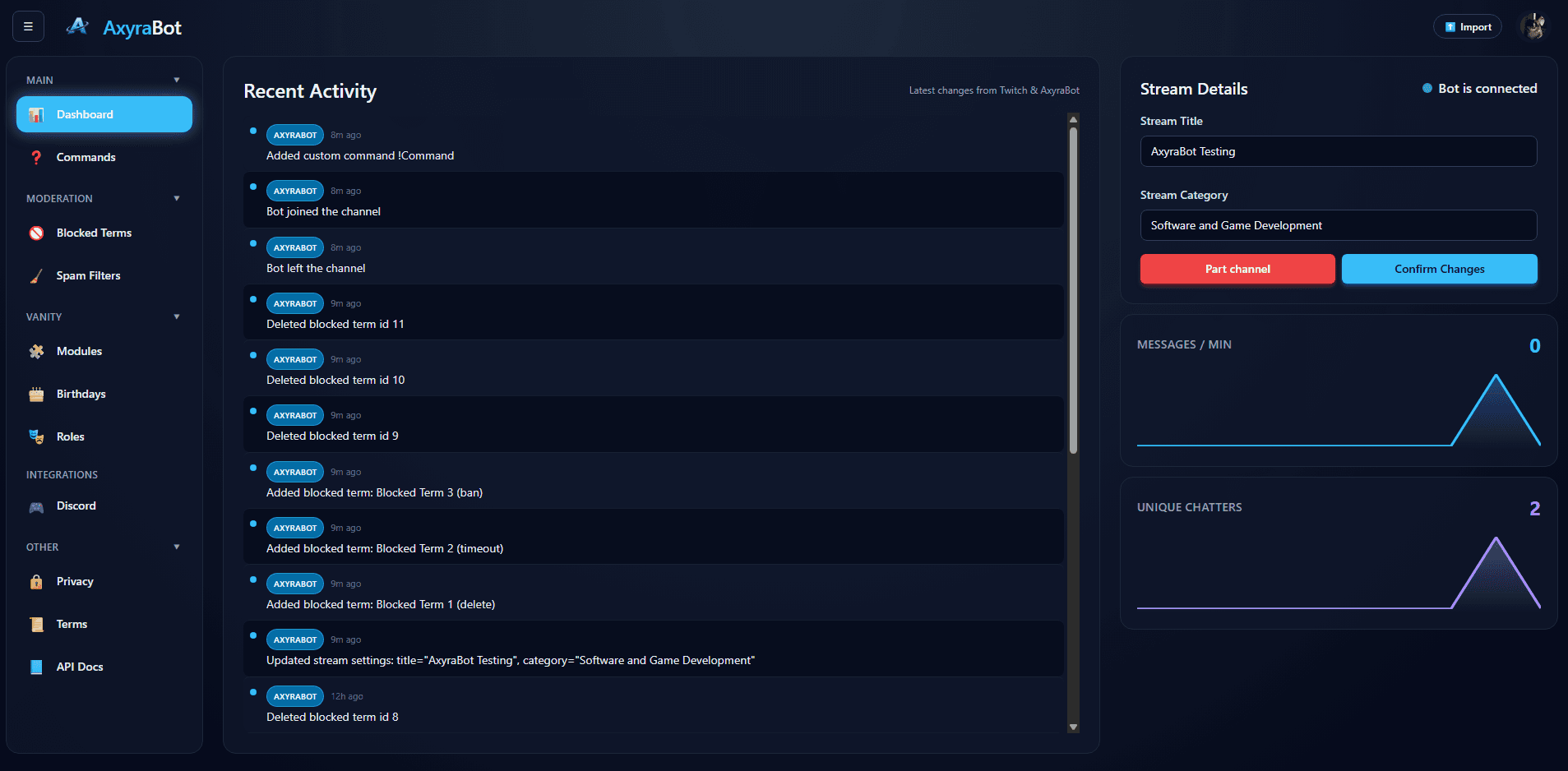
Task: Click the Unique Chatters chart
Action: pyautogui.click(x=1339, y=573)
